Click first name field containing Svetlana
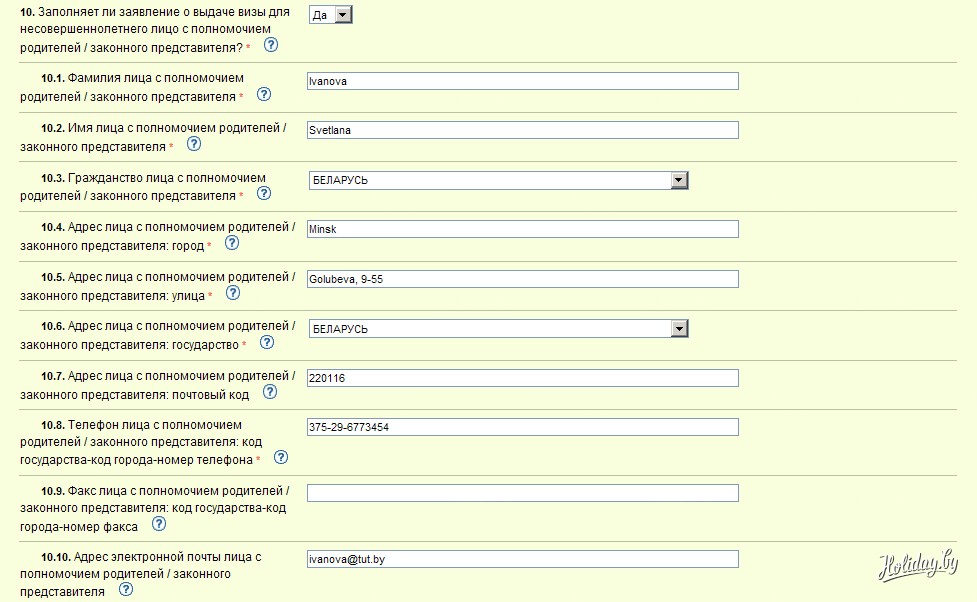Image resolution: width=977 pixels, height=602 pixels. (x=522, y=130)
